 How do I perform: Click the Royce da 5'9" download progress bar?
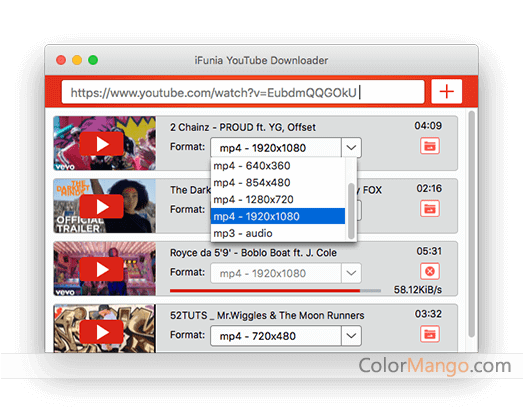[x=275, y=291]
